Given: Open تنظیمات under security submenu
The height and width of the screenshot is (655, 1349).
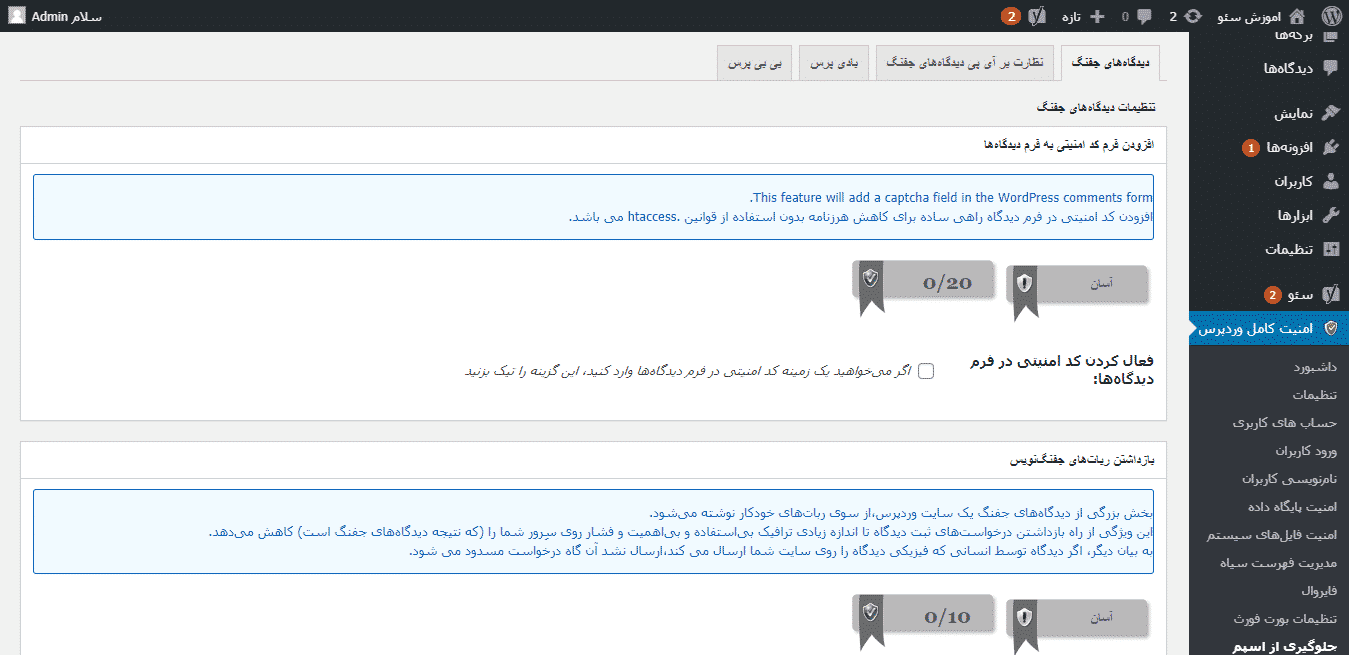Looking at the screenshot, I should (x=1314, y=395).
